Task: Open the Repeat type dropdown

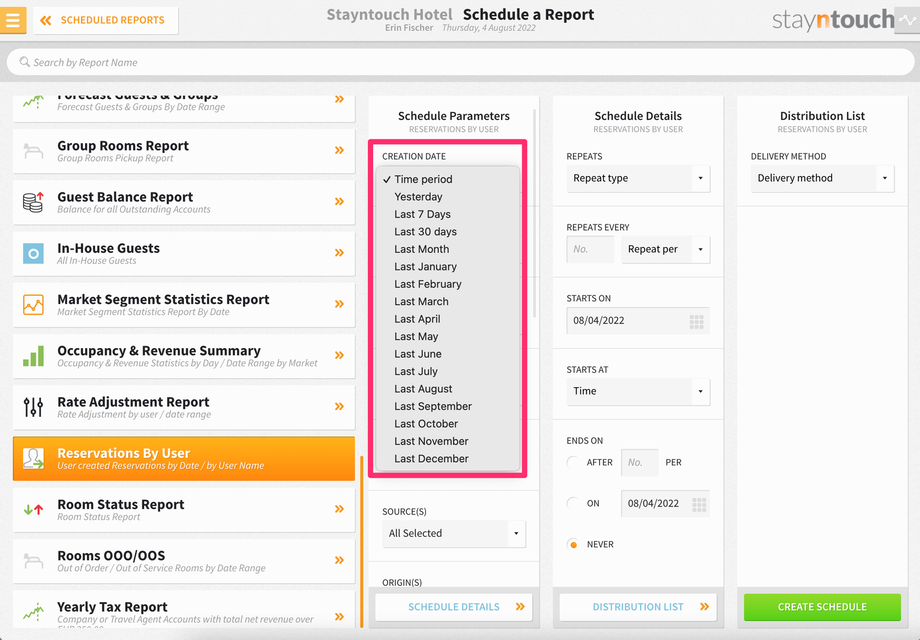Action: click(x=638, y=178)
